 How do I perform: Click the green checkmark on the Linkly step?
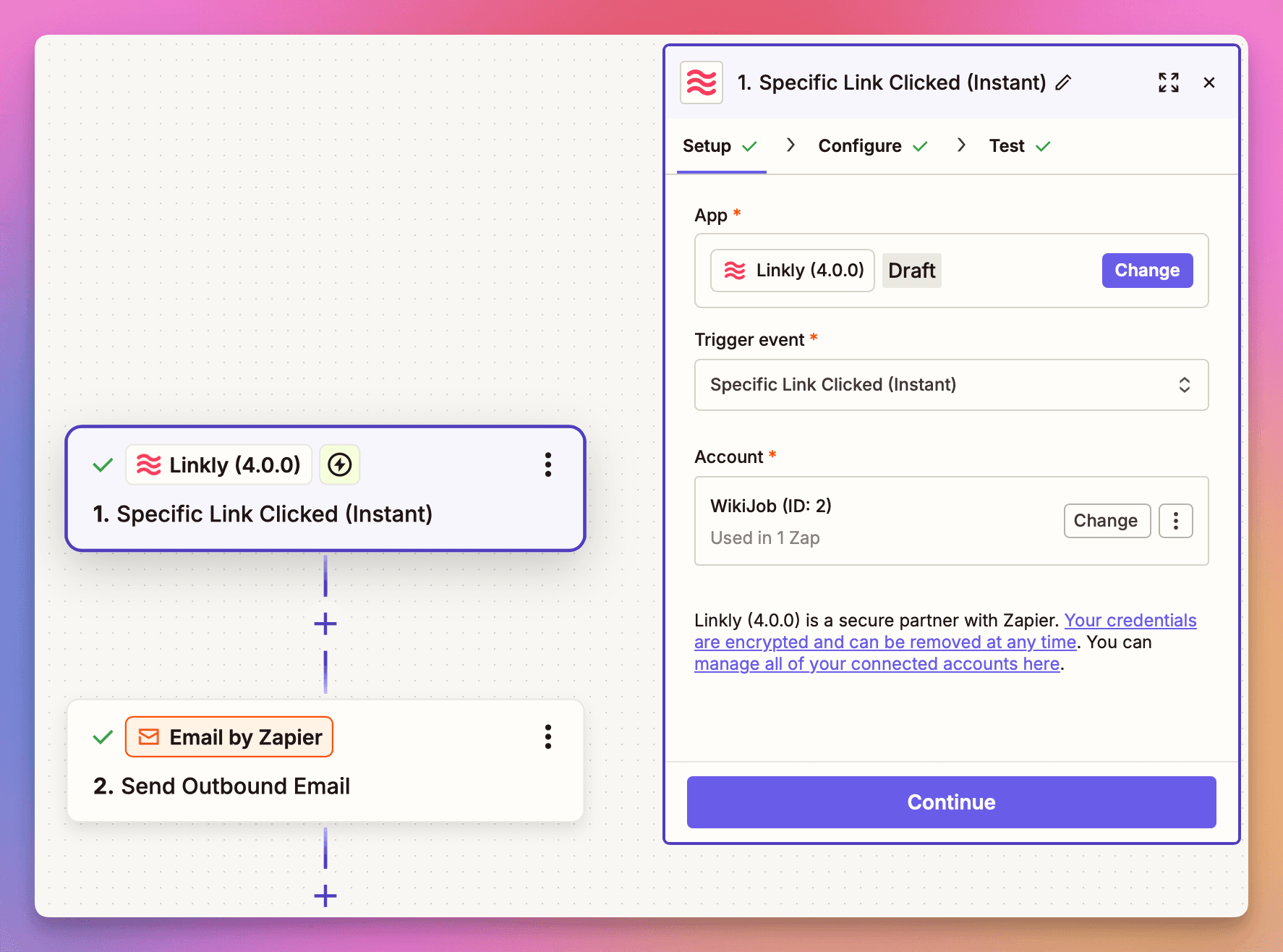pos(102,465)
